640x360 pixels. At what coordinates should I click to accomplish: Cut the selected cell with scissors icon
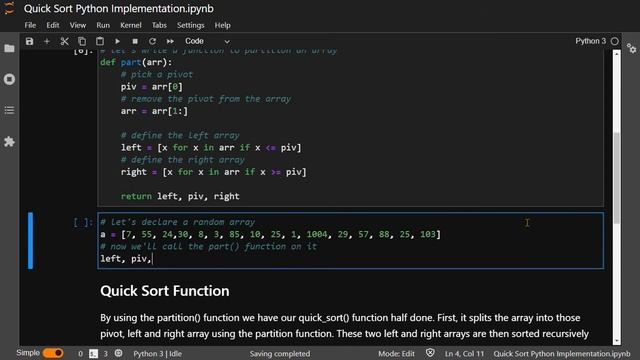click(x=64, y=41)
